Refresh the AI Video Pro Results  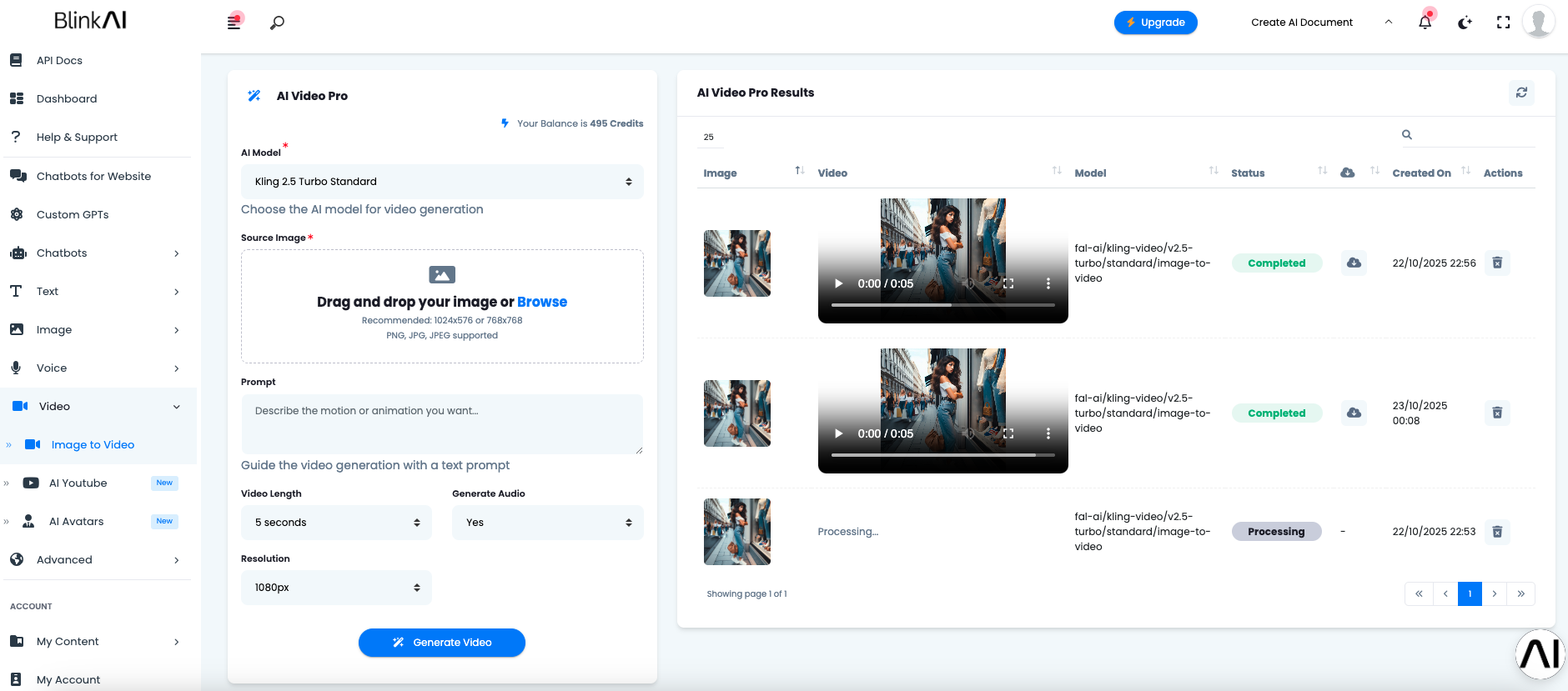click(x=1521, y=93)
